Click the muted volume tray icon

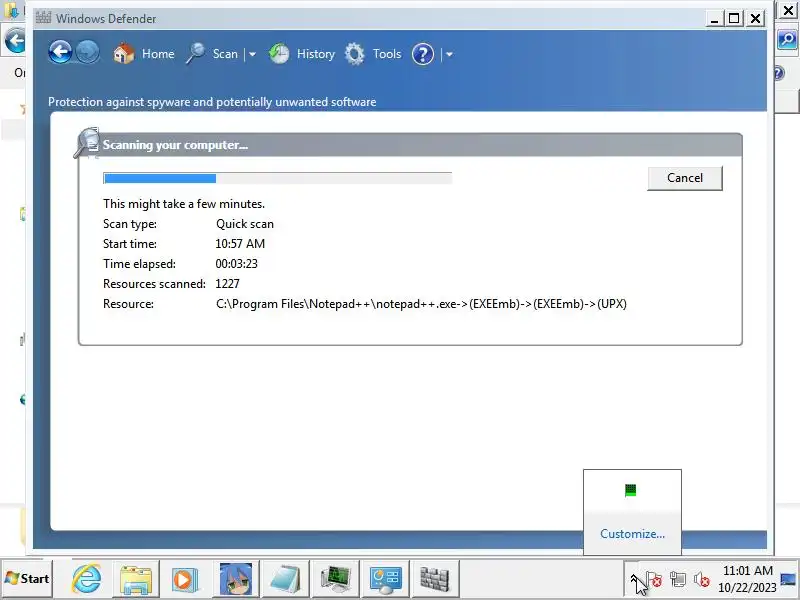702,580
